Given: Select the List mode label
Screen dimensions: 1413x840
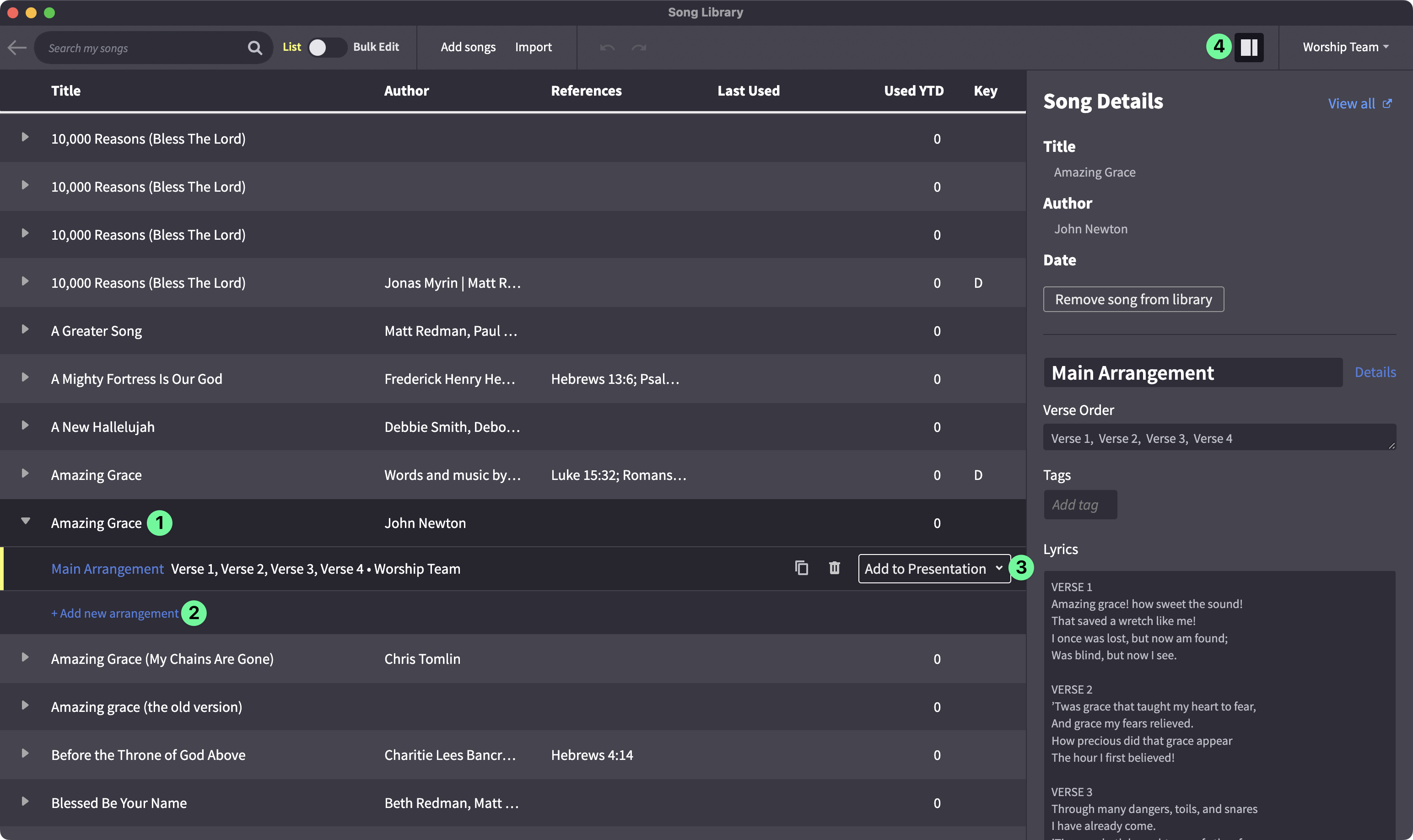Looking at the screenshot, I should coord(291,47).
